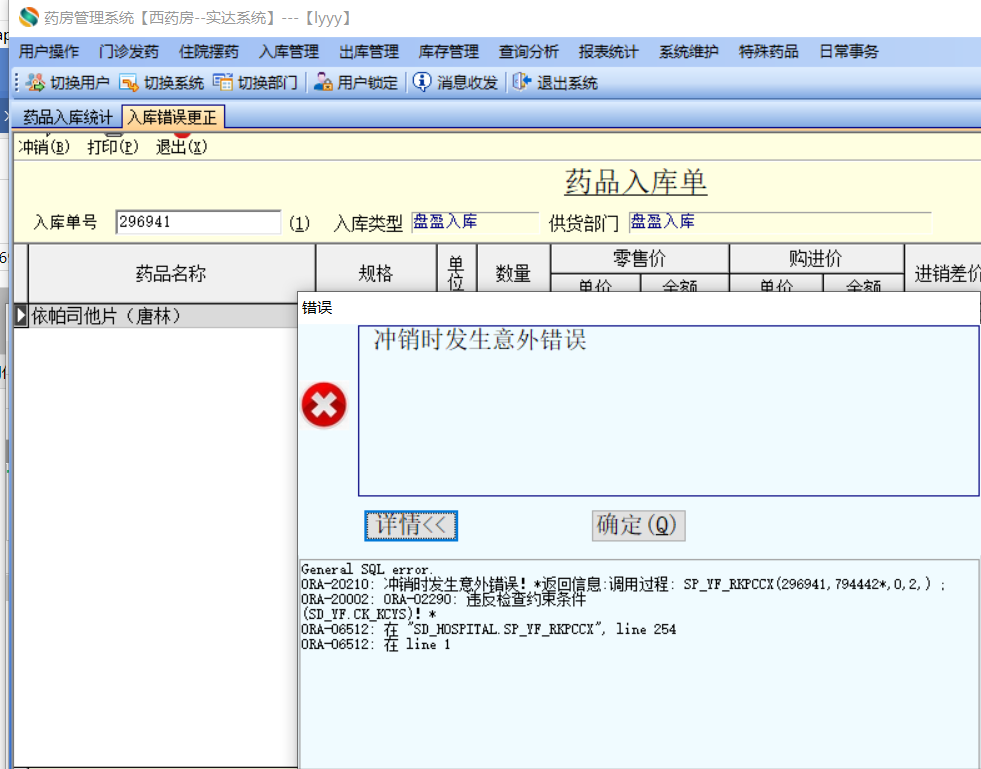Open the 查询分析 menu

[529, 51]
